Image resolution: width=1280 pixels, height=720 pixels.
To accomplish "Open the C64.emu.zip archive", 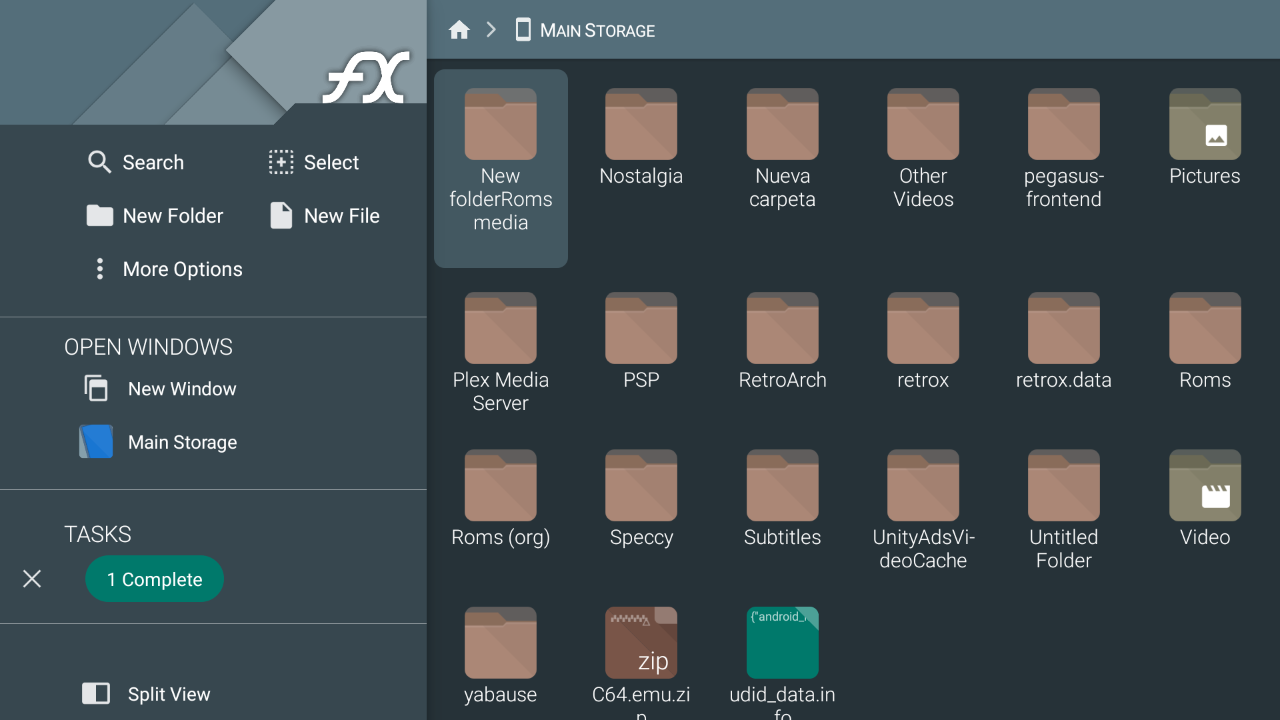I will coord(641,663).
